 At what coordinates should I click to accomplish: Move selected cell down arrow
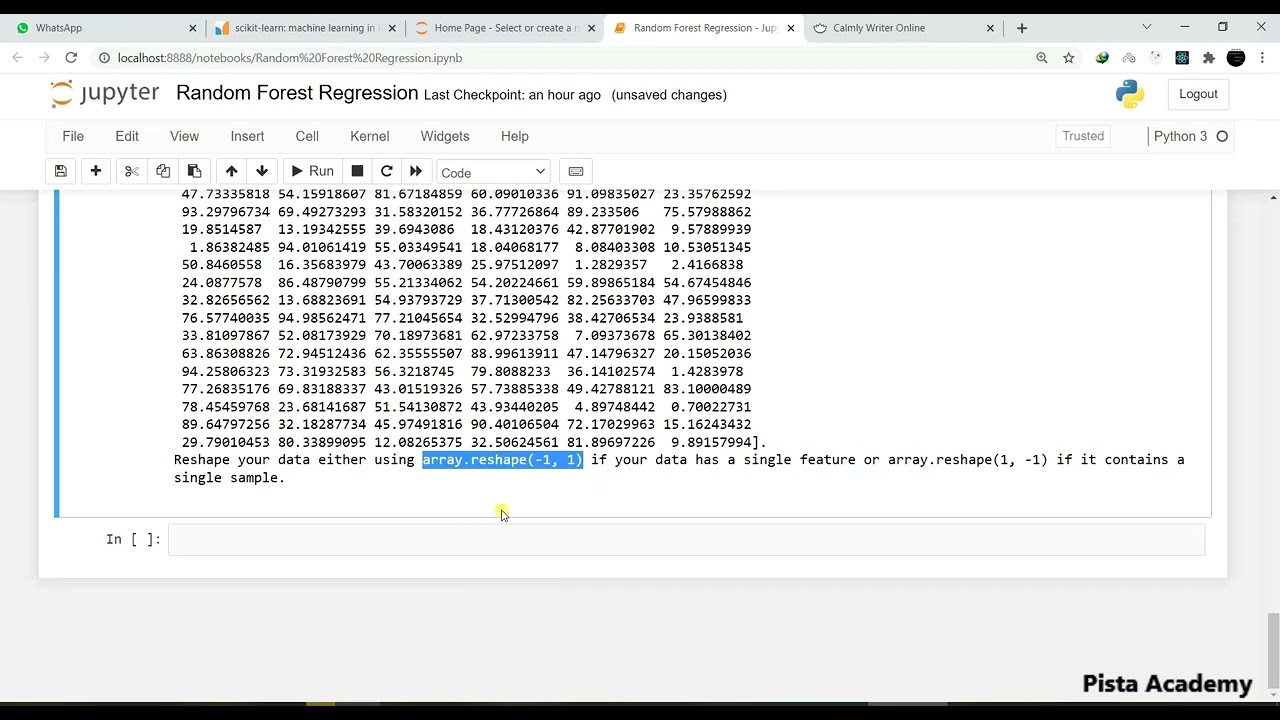(x=262, y=171)
